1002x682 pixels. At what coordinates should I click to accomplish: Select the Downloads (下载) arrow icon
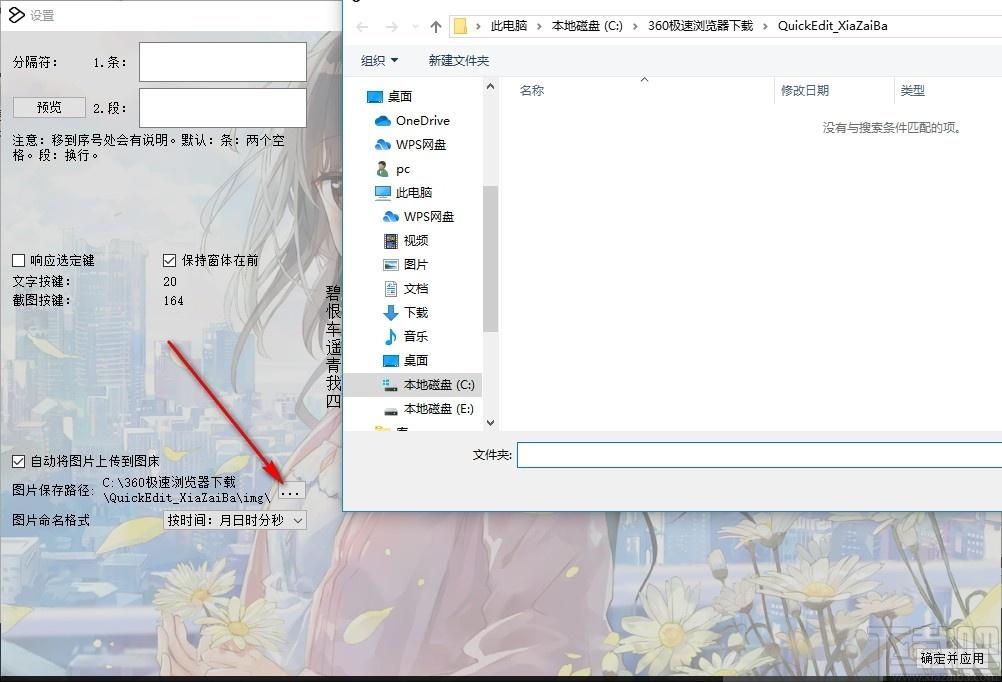(x=391, y=313)
